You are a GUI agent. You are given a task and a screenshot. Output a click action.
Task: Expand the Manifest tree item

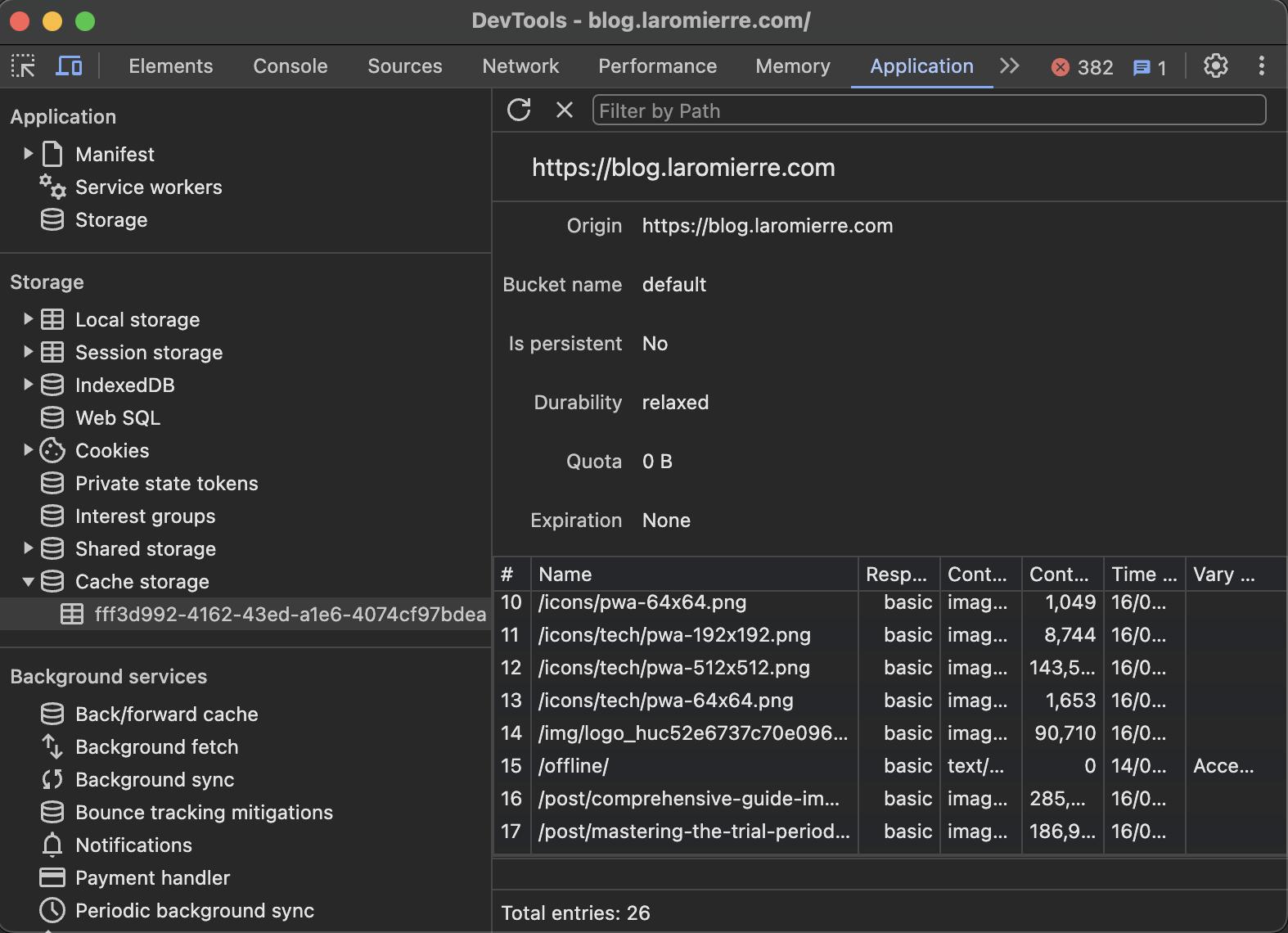[28, 154]
